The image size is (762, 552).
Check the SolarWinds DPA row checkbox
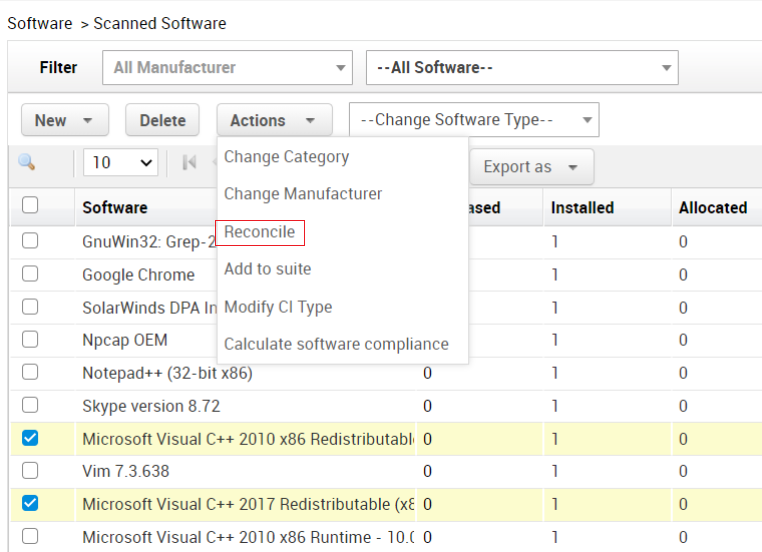(x=30, y=307)
